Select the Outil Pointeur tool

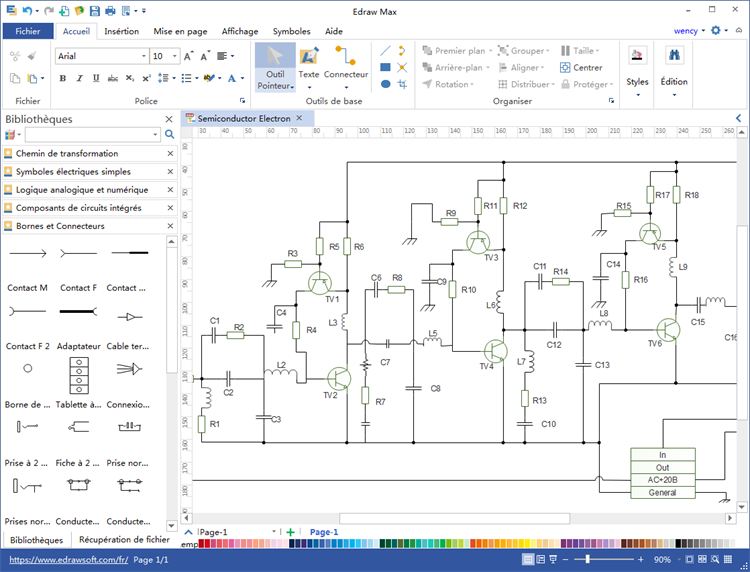(x=275, y=67)
